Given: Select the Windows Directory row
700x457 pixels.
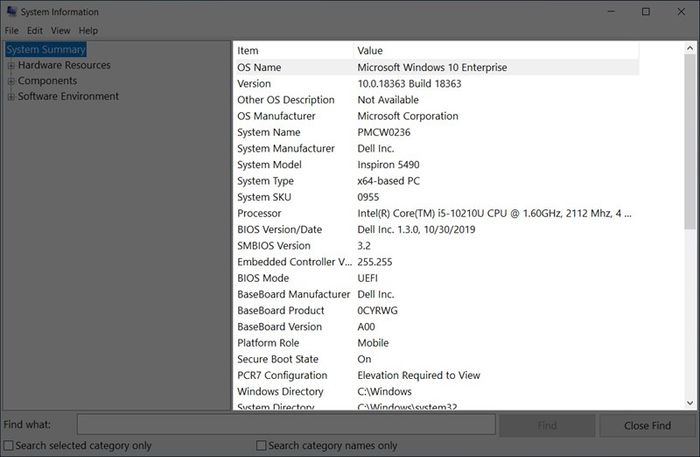Looking at the screenshot, I should pos(436,391).
